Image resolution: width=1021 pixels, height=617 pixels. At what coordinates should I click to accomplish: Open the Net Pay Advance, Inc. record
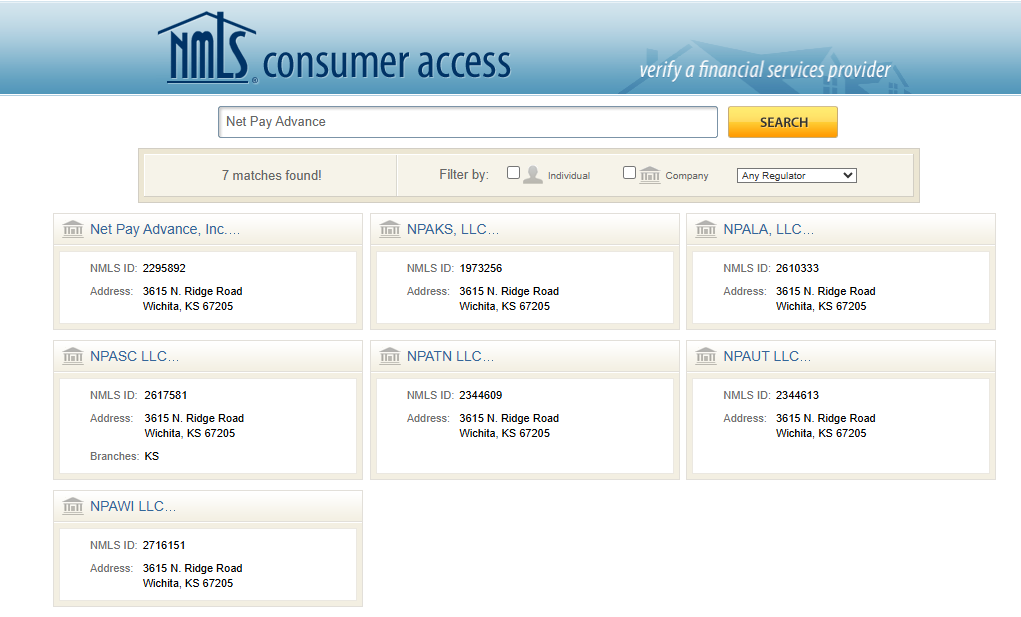(165, 229)
